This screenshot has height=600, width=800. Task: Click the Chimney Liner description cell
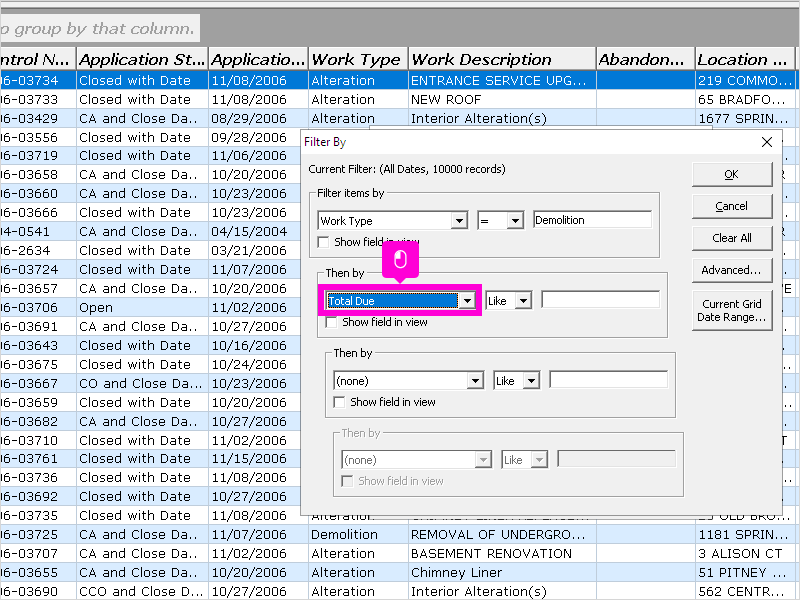502,572
